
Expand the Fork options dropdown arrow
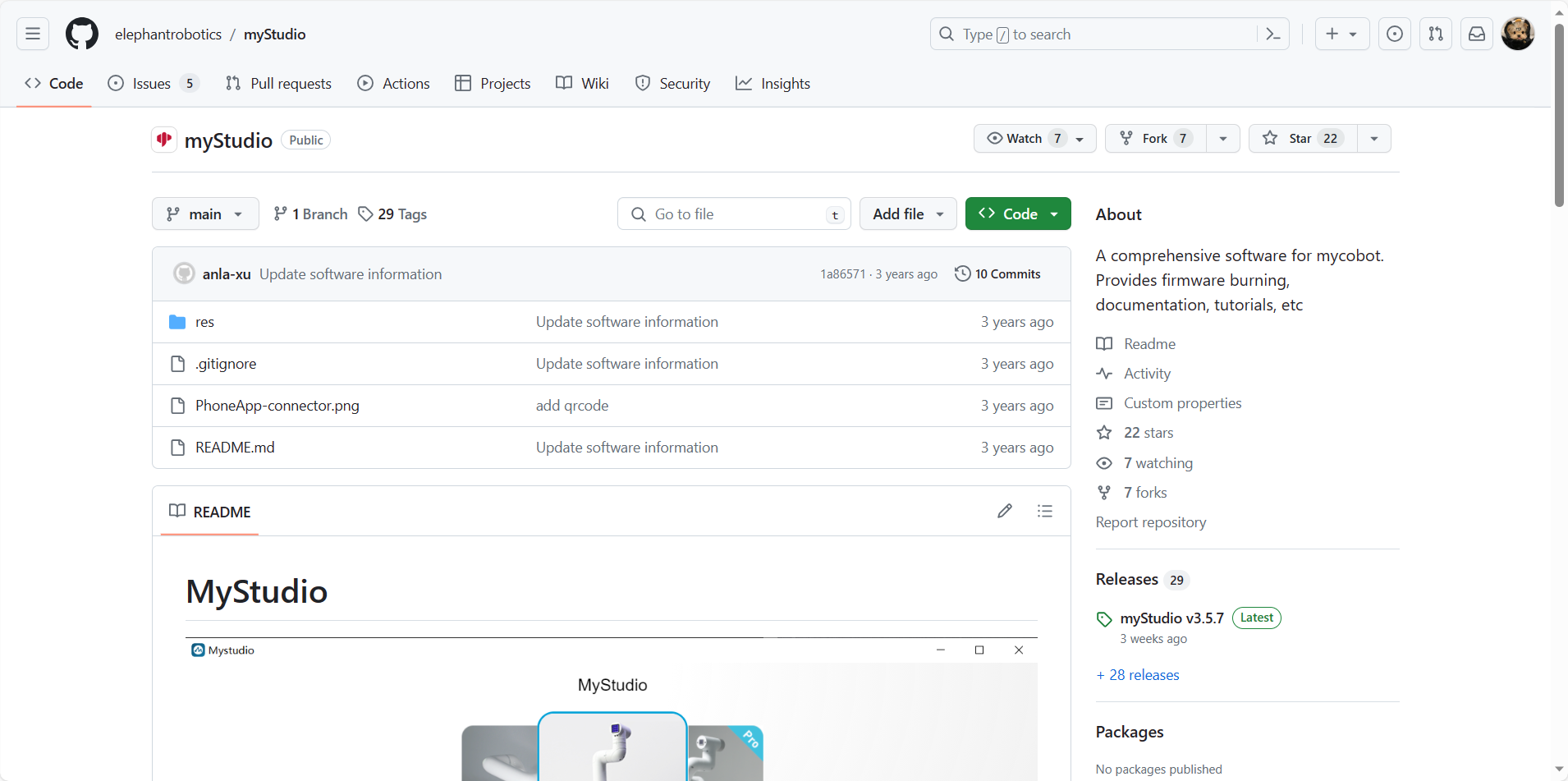1223,138
